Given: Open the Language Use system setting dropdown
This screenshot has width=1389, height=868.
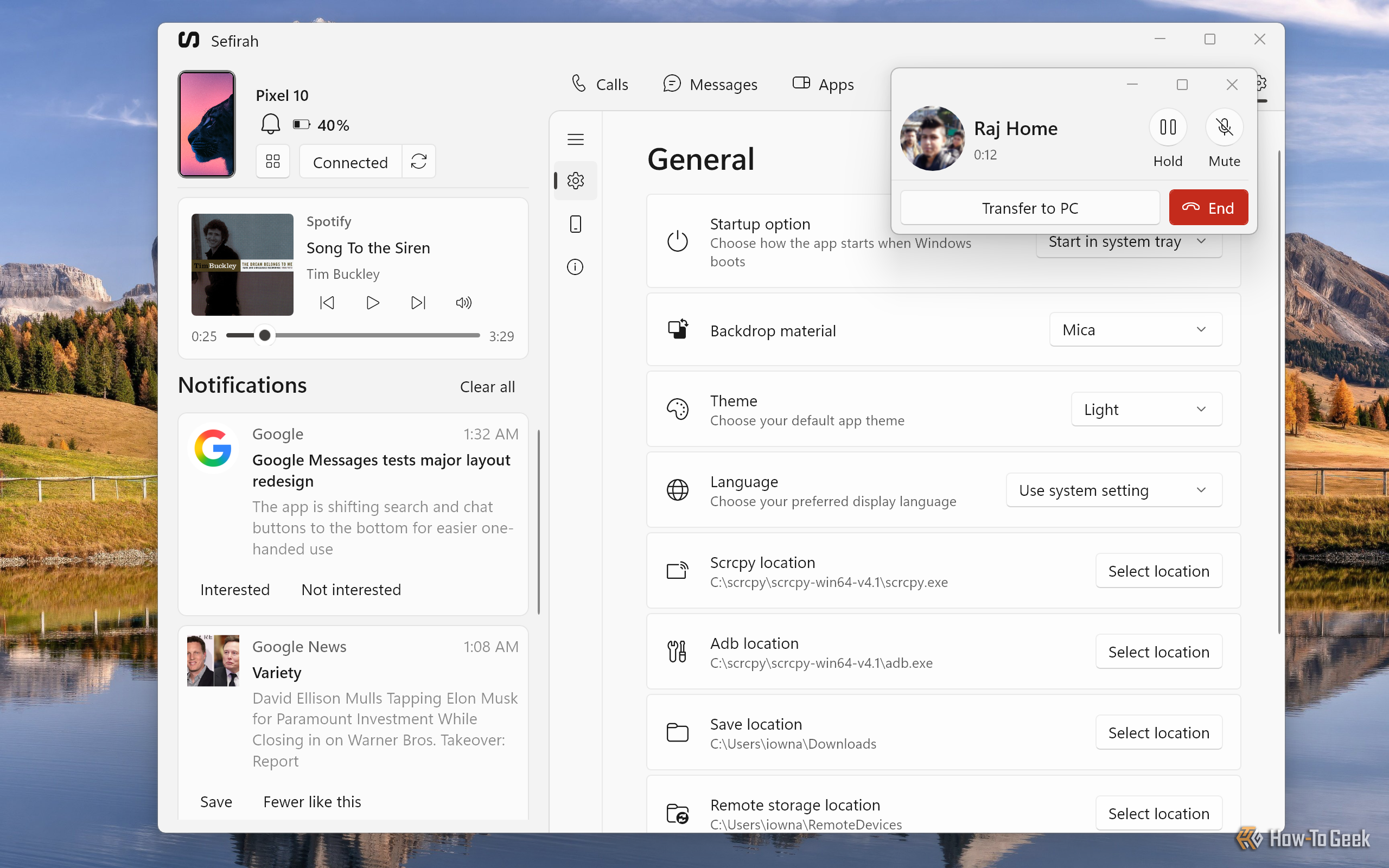Looking at the screenshot, I should click(x=1114, y=490).
